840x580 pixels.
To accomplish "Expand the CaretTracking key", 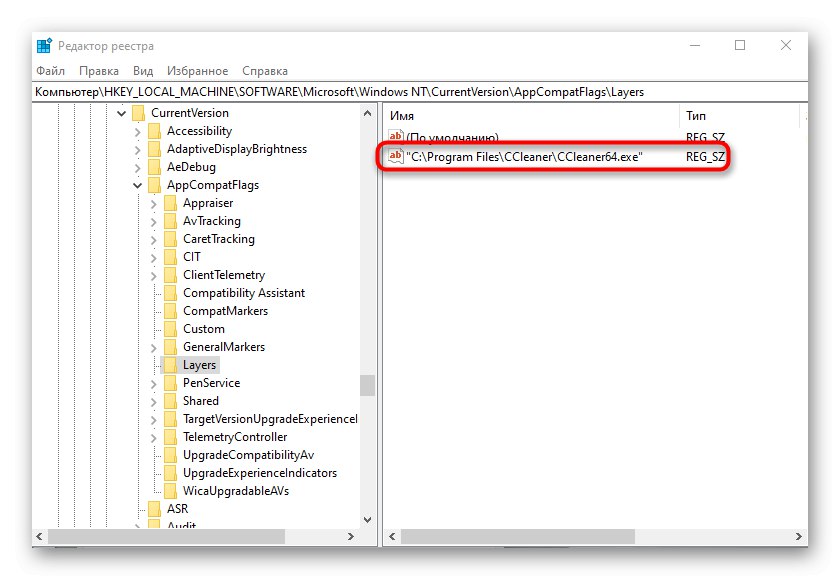I will [x=154, y=240].
